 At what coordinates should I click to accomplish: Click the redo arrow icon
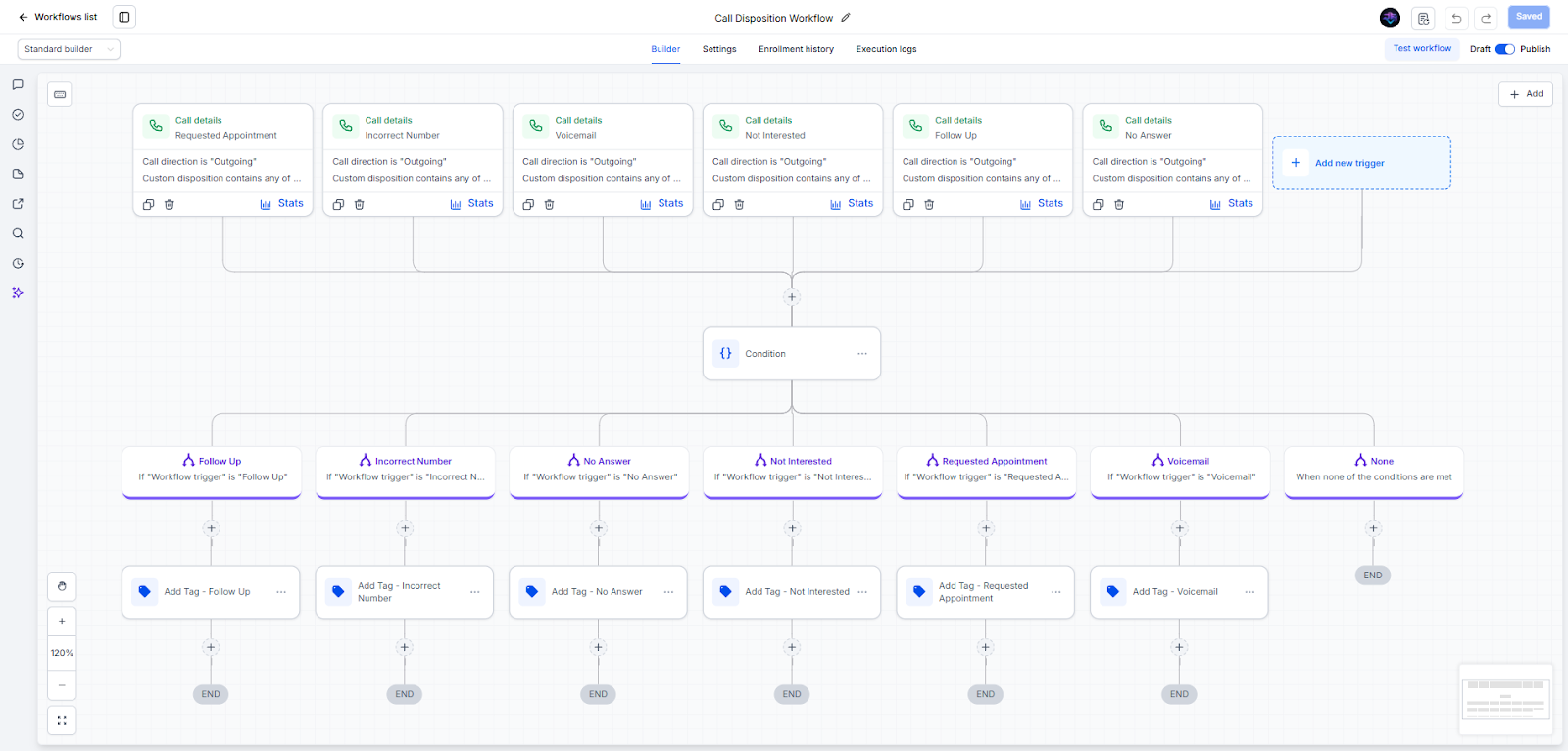tap(1487, 18)
